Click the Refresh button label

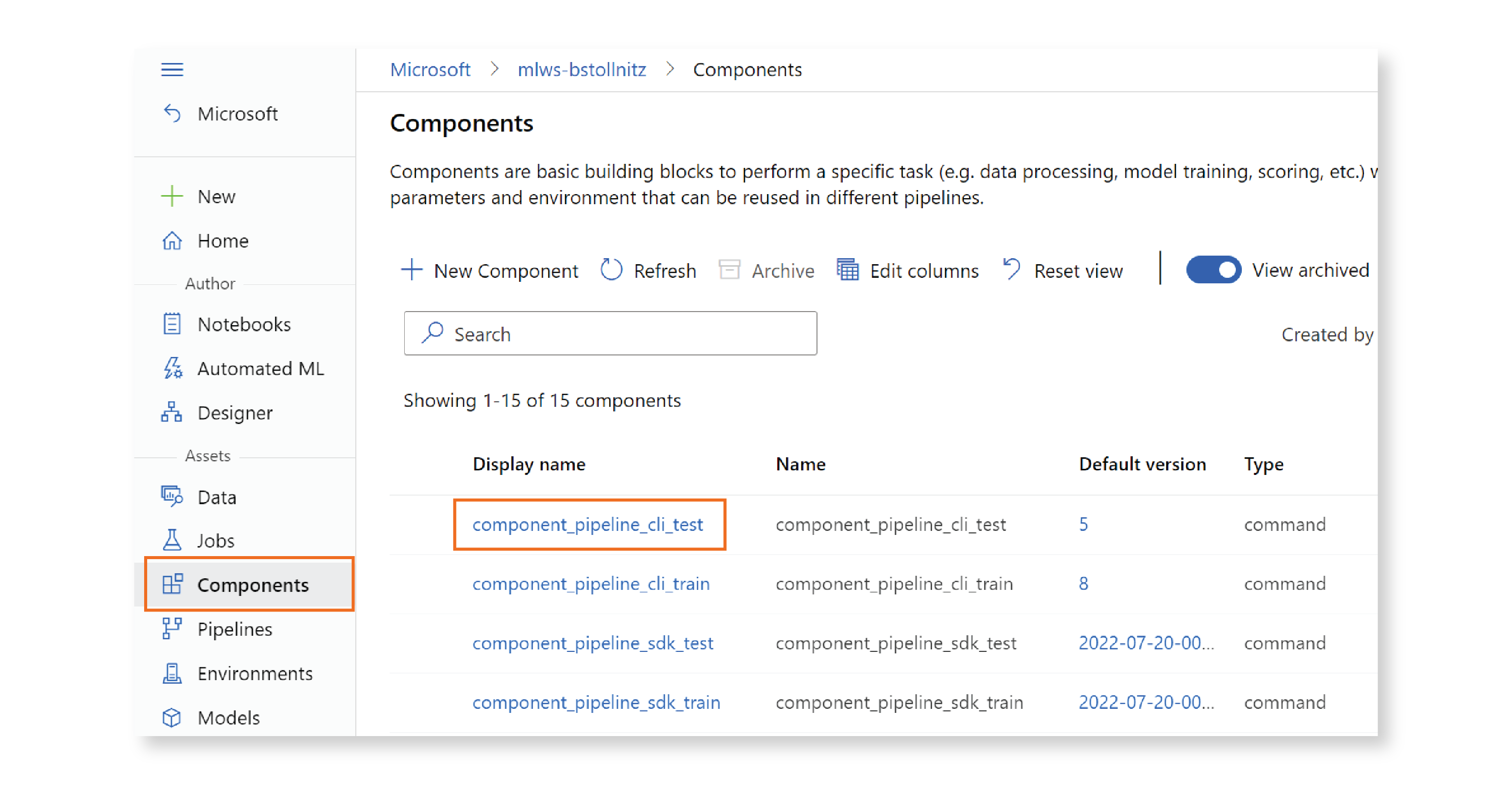664,271
